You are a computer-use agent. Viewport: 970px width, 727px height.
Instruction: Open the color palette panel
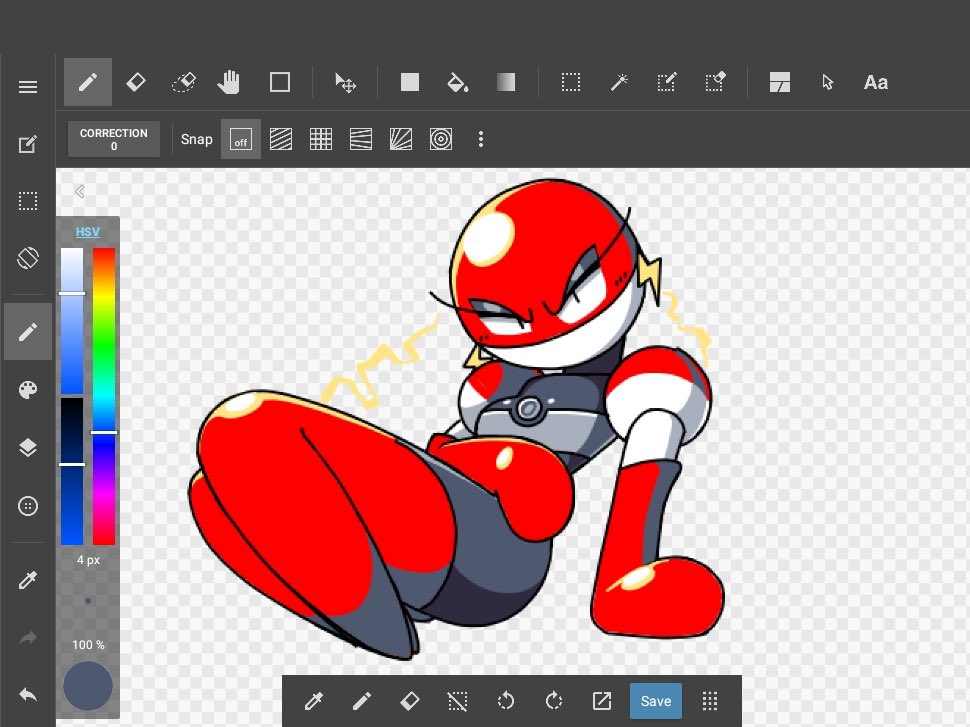[28, 390]
